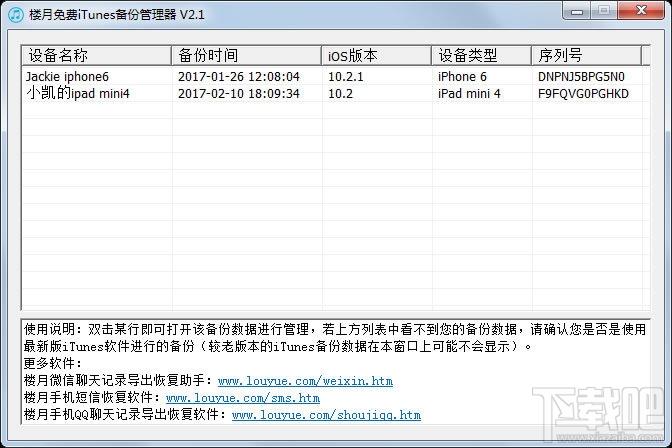This screenshot has width=672, height=448.
Task: Close the iTunes backup manager window
Action: 641,11
